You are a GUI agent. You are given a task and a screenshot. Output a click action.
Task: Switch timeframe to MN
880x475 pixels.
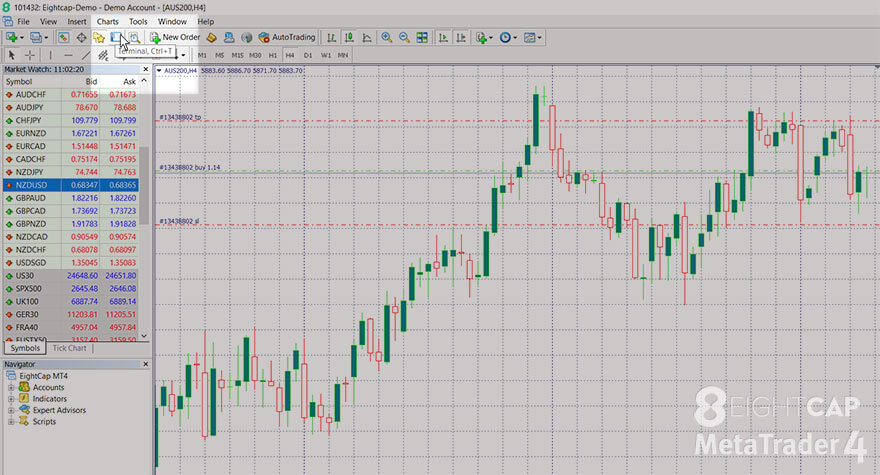tap(343, 55)
